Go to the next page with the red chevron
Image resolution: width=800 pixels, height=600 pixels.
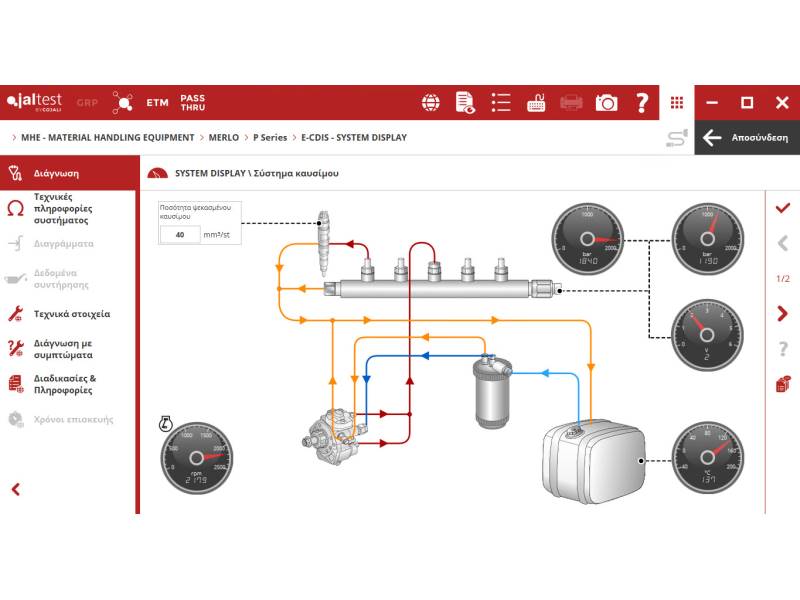[x=783, y=314]
